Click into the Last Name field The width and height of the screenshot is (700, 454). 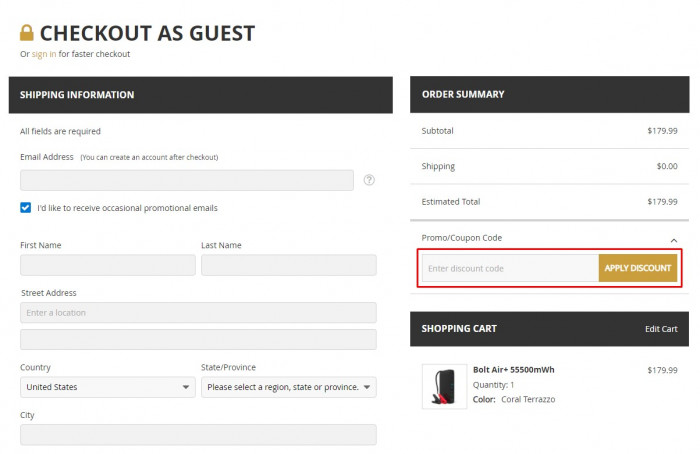click(288, 265)
